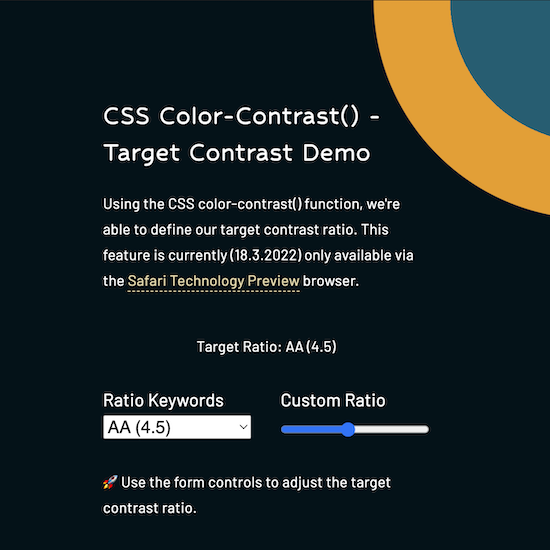The width and height of the screenshot is (550, 550).
Task: Open the Safari Technology Preview link
Action: point(213,281)
